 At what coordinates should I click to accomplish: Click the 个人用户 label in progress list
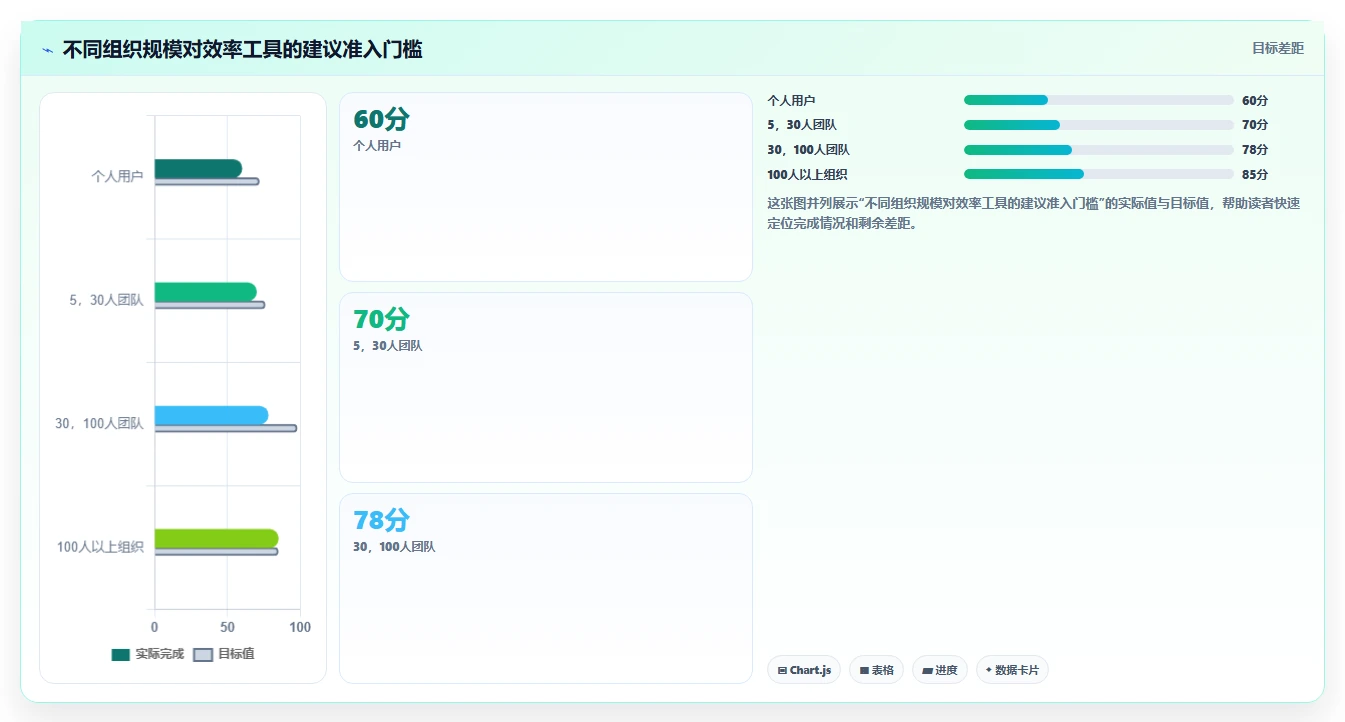[x=791, y=101]
